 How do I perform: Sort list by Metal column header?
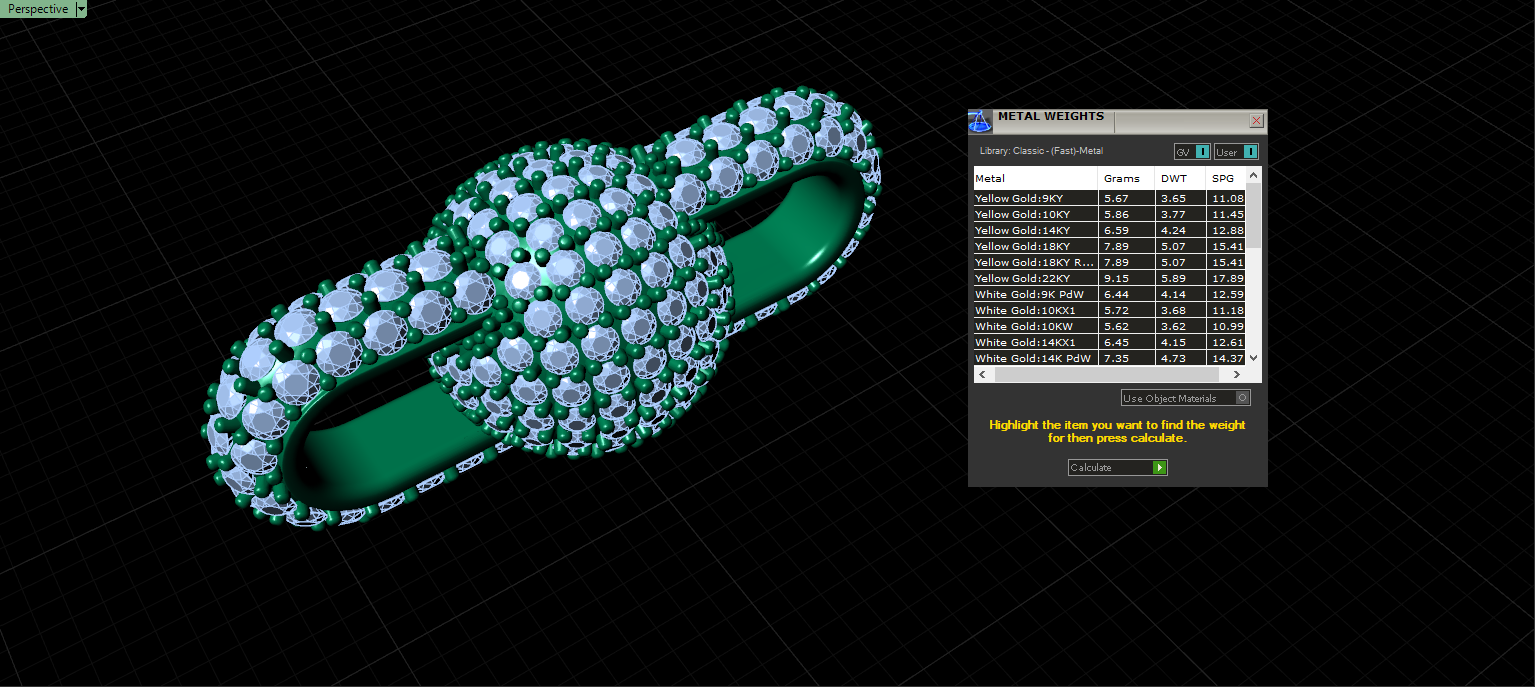(x=1036, y=178)
